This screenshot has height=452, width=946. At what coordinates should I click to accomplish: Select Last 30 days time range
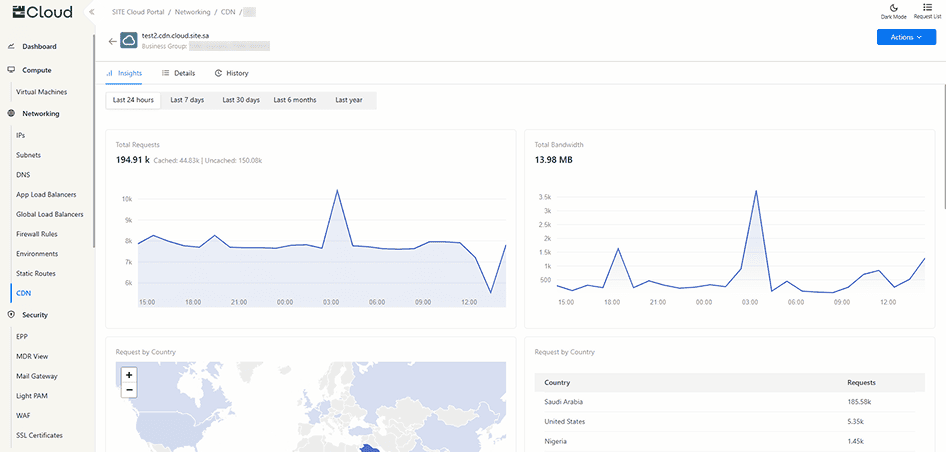[x=240, y=100]
